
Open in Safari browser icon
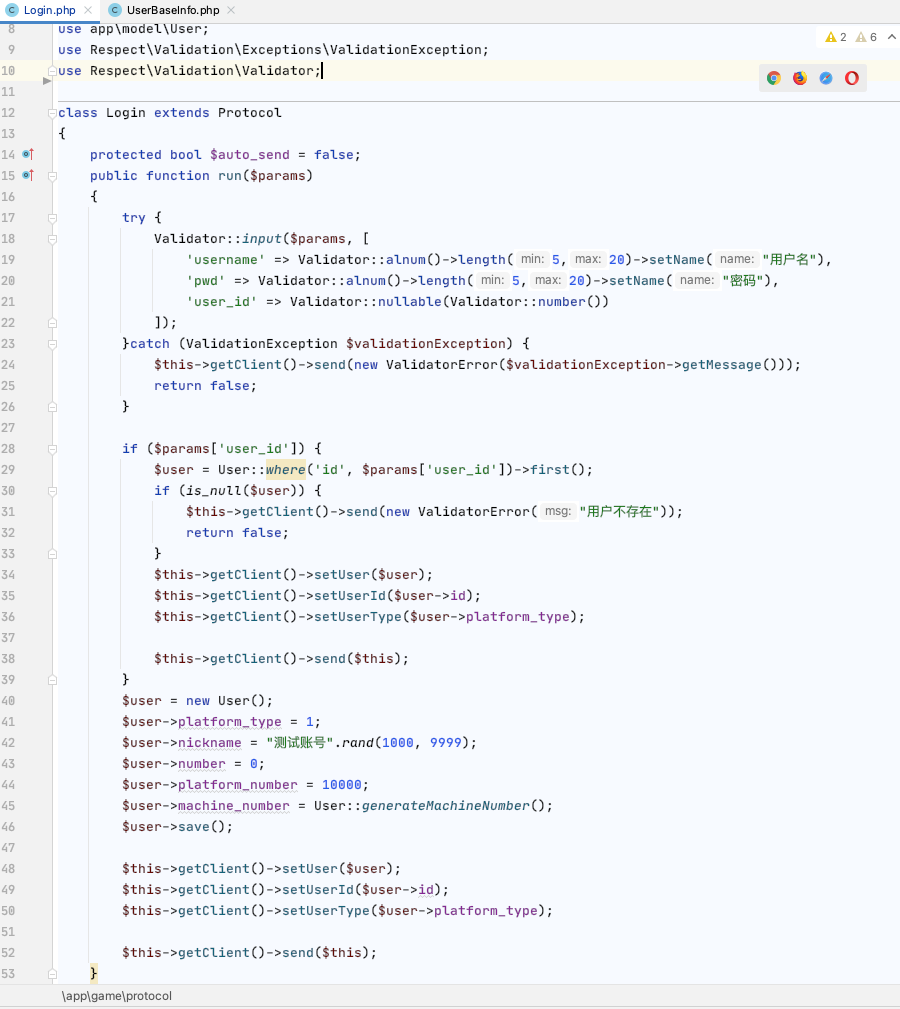point(826,79)
